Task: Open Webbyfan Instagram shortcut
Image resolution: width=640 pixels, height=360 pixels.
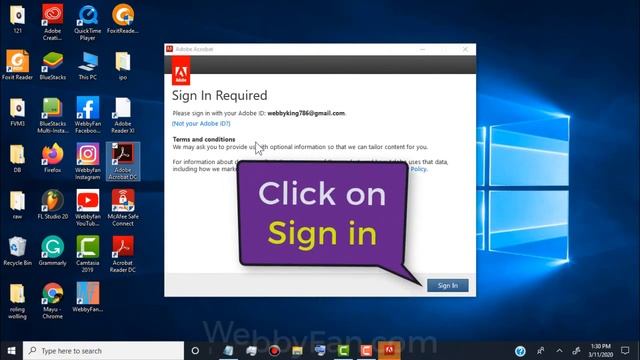Action: (87, 162)
